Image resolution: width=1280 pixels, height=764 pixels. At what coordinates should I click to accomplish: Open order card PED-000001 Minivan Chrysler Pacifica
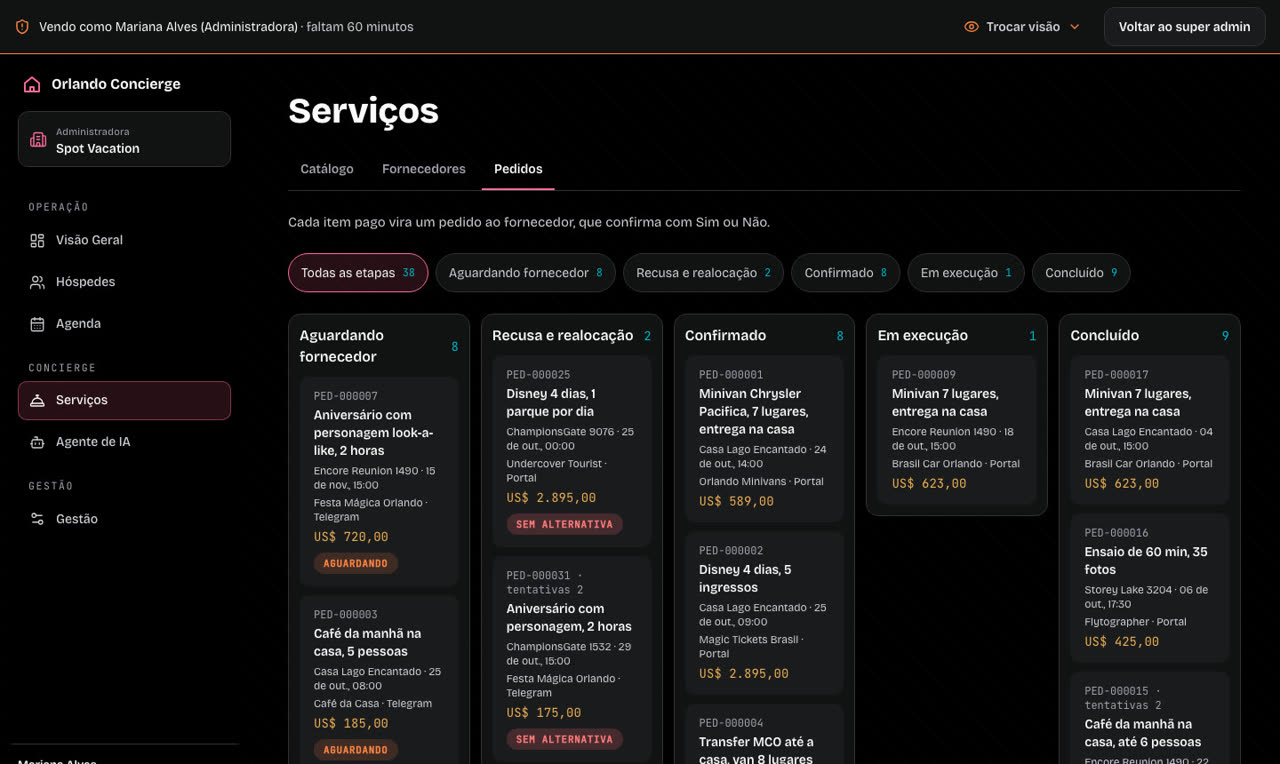pos(765,439)
